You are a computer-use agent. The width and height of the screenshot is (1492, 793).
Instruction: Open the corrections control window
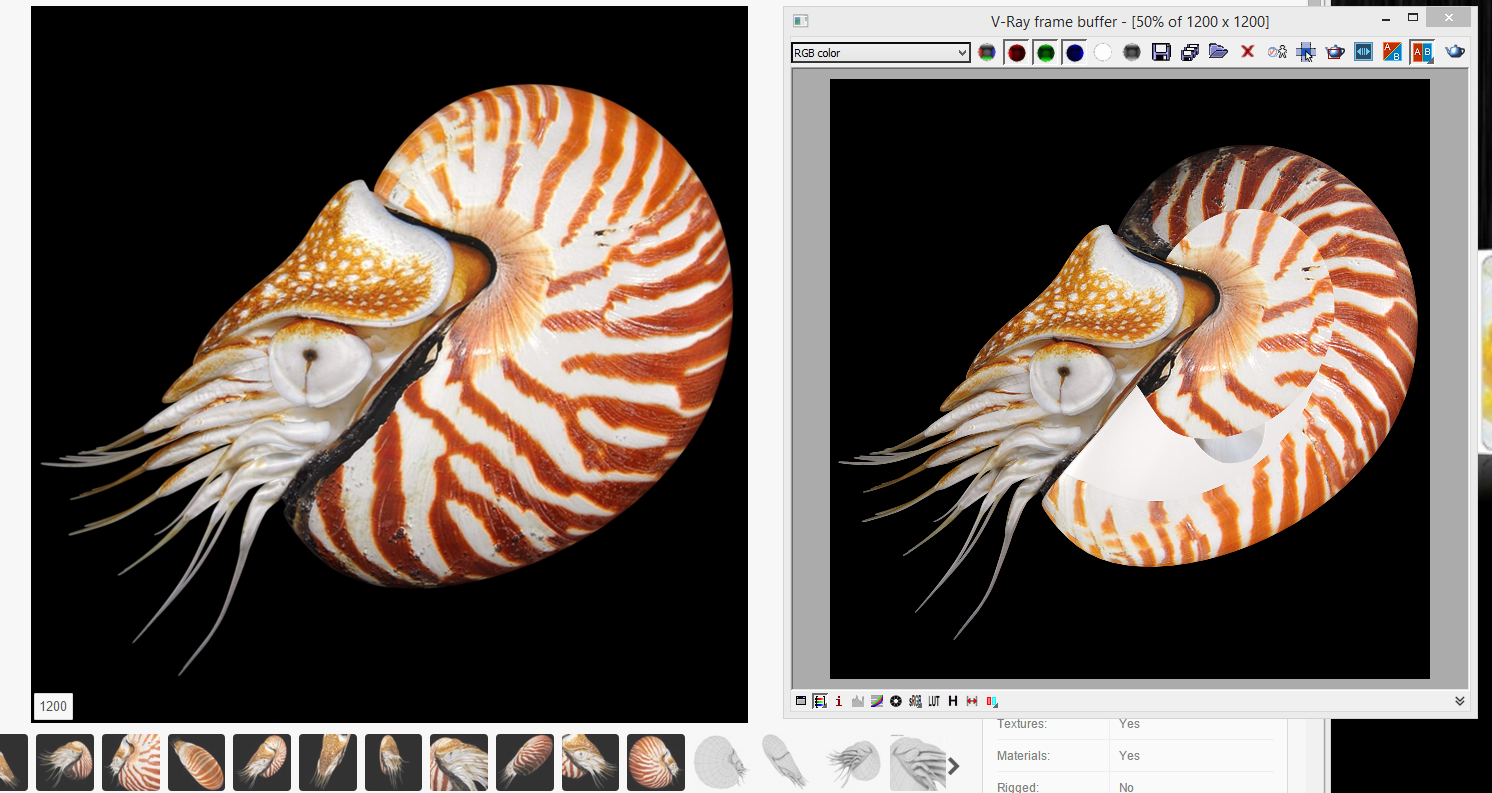click(818, 701)
